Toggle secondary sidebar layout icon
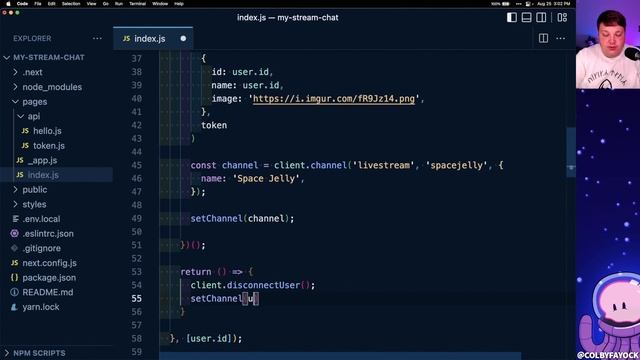This screenshot has height=360, width=640. pyautogui.click(x=541, y=18)
